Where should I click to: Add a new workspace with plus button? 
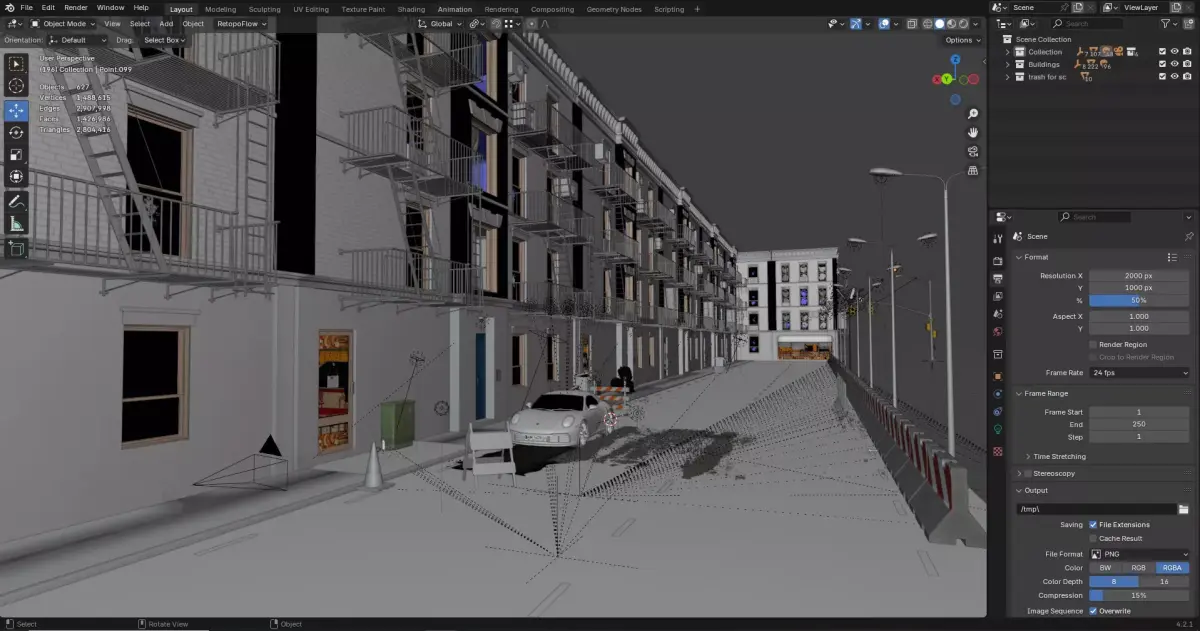[x=696, y=9]
